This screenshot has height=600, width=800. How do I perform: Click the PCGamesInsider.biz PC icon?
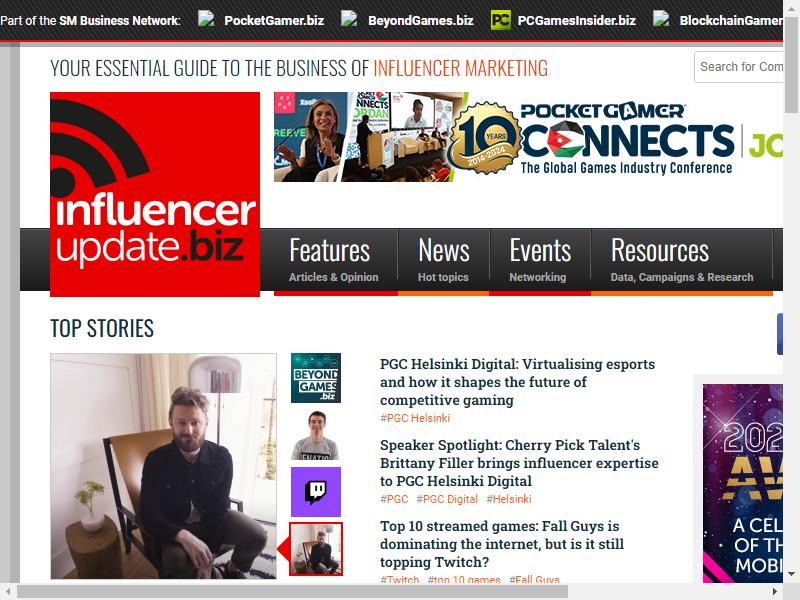501,20
